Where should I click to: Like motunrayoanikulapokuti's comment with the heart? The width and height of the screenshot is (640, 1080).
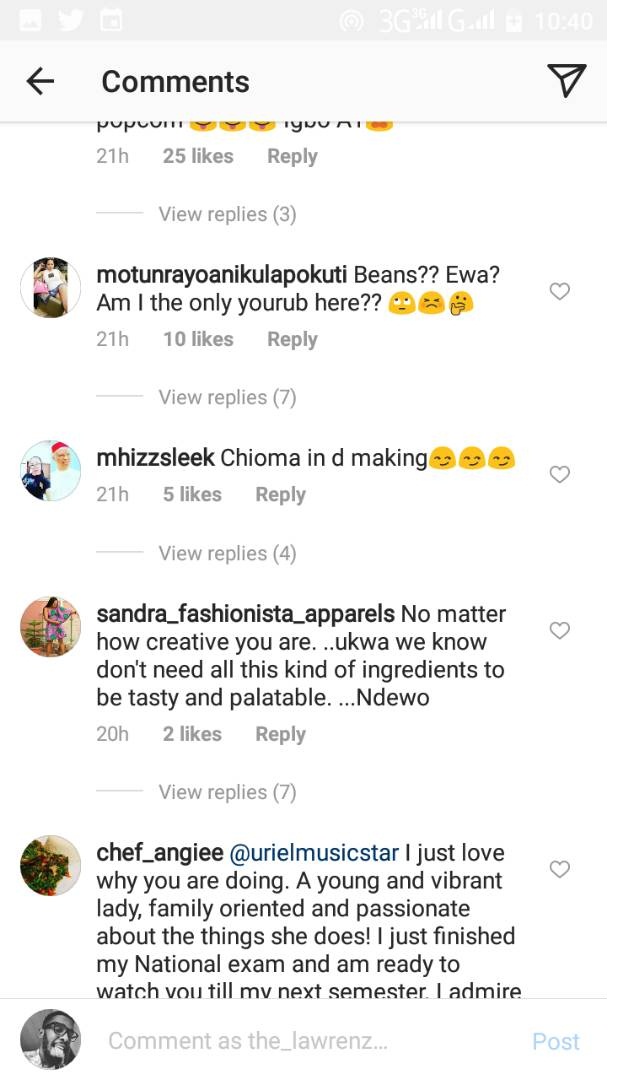click(x=560, y=291)
